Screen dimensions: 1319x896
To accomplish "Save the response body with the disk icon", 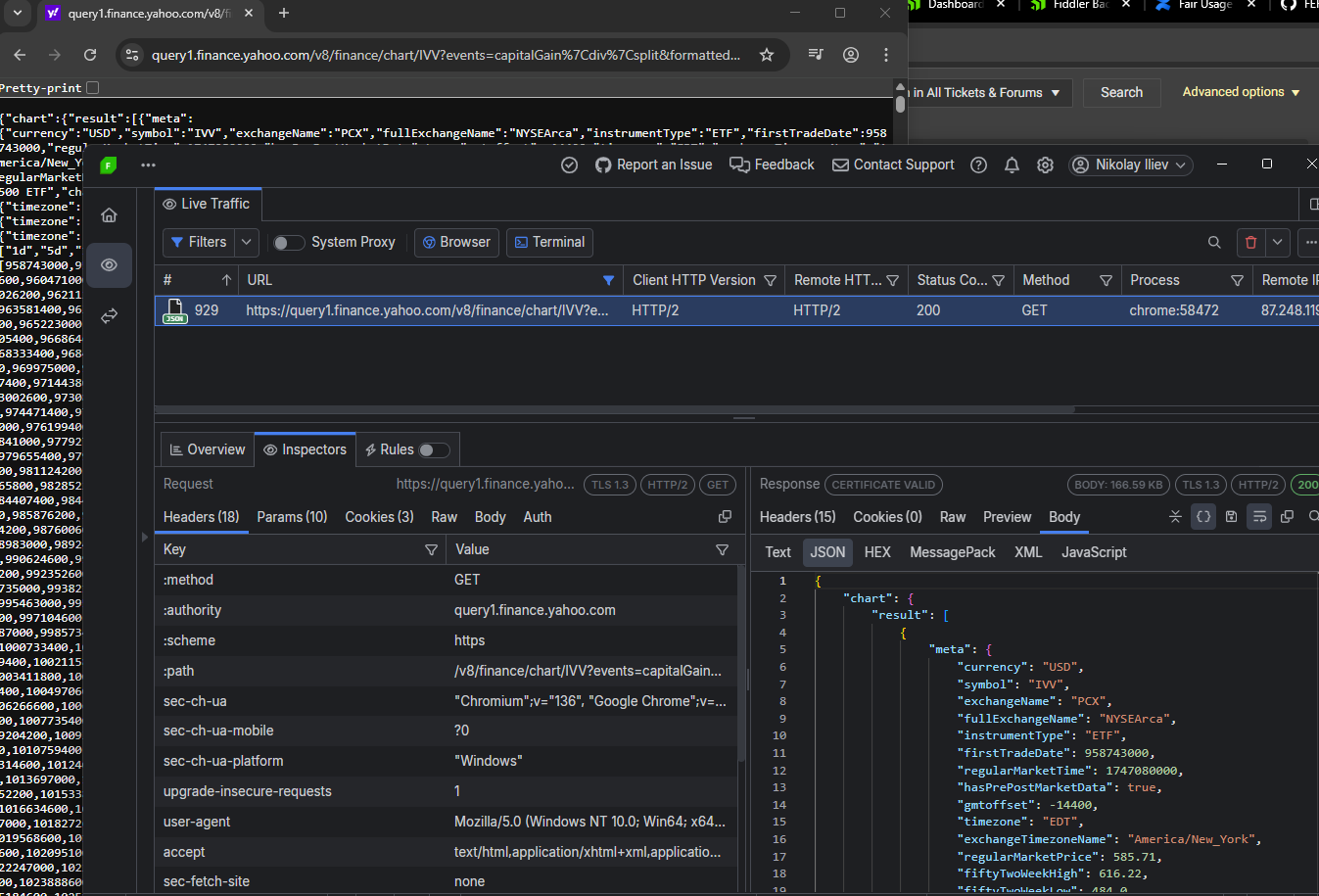I will pos(1231,516).
